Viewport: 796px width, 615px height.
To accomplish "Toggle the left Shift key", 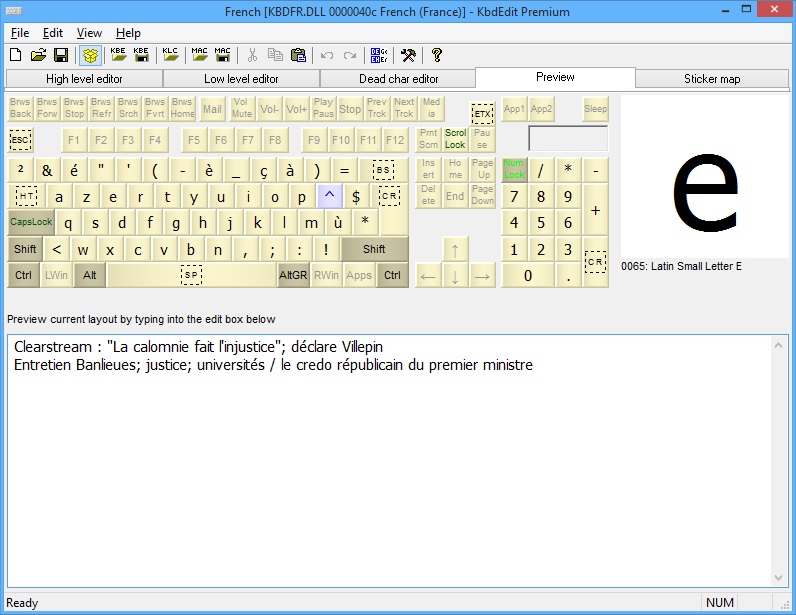I will (x=25, y=249).
